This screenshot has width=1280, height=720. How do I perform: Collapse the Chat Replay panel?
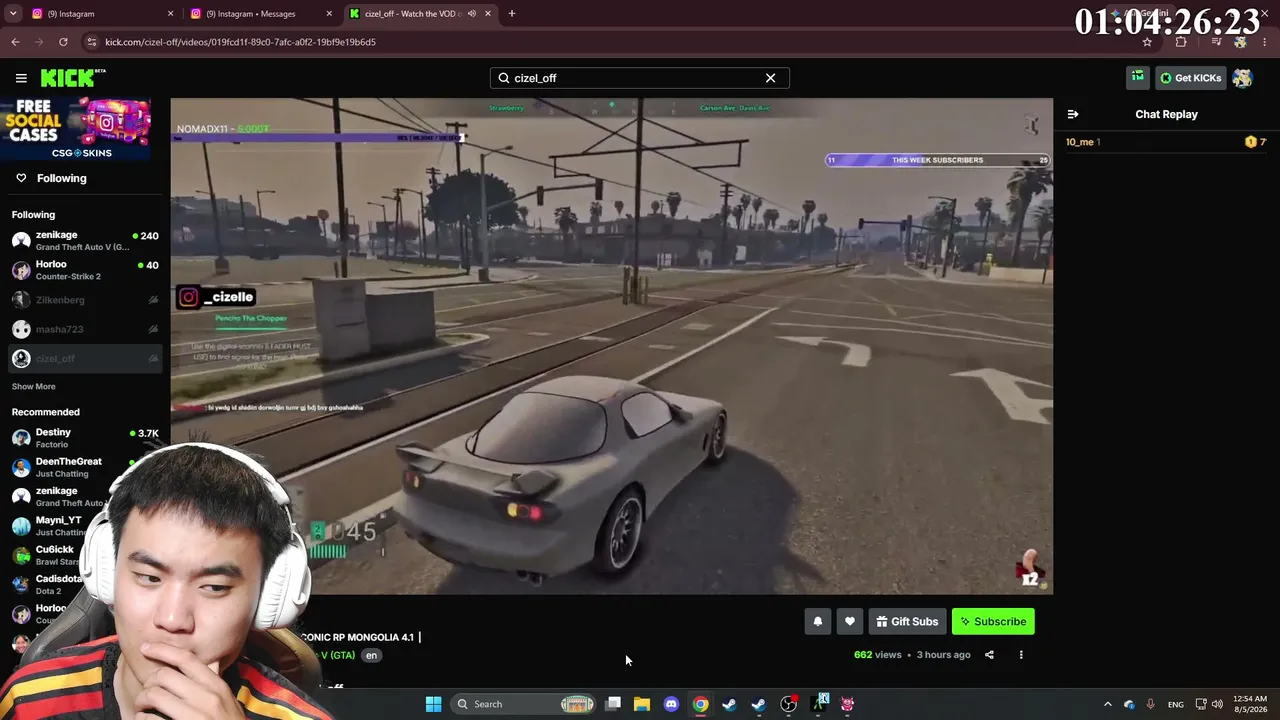pyautogui.click(x=1073, y=114)
